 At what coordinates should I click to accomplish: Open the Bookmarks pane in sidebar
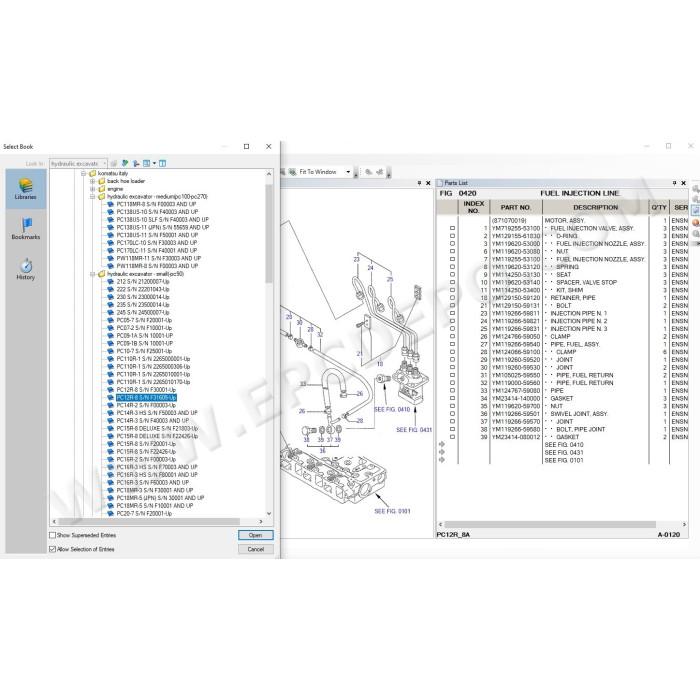click(25, 228)
